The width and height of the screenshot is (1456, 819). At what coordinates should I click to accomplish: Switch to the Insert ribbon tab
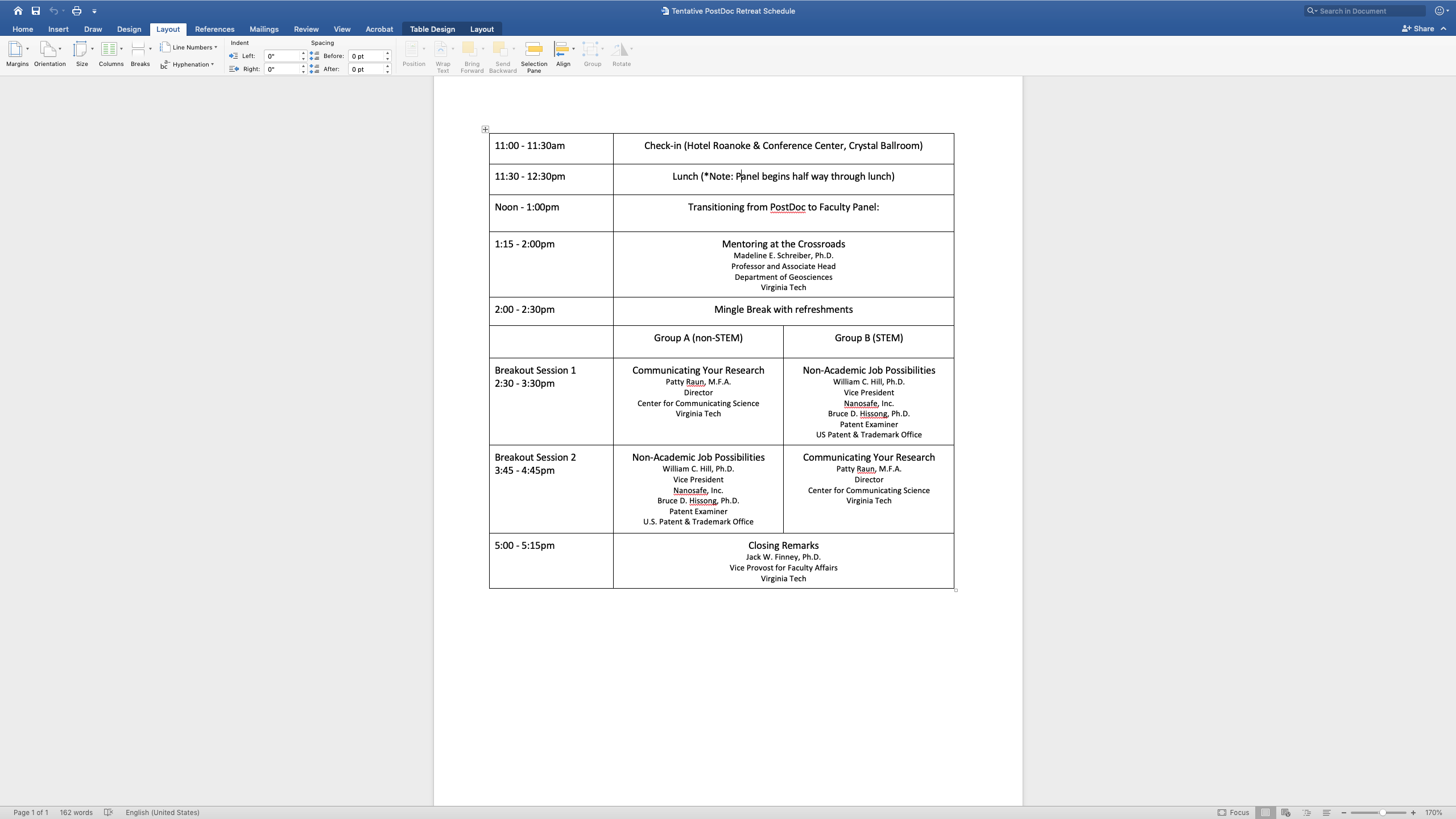[x=58, y=29]
